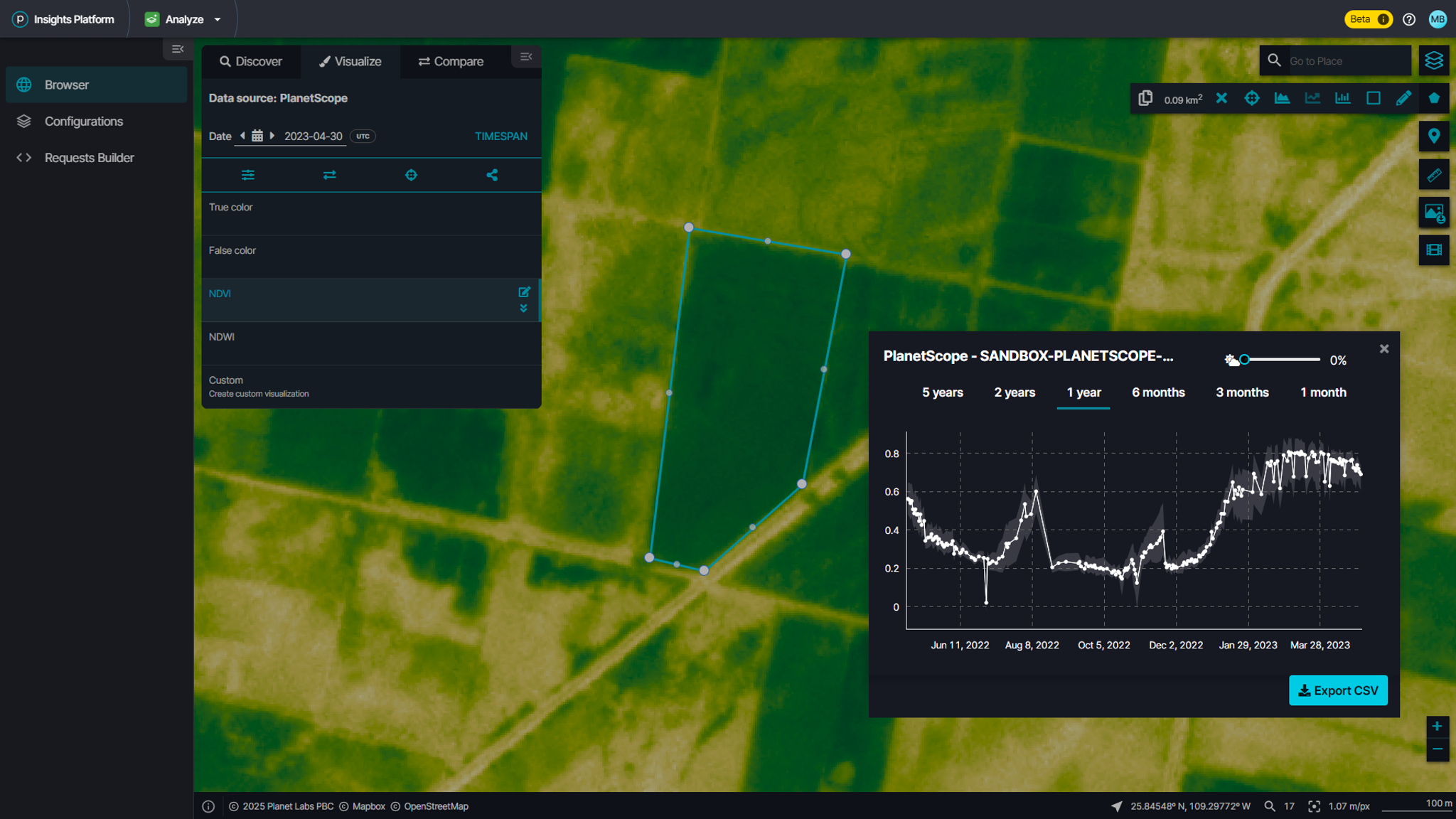Adjust the cloud coverage slider
Viewport: 1456px width, 819px height.
coord(1244,360)
